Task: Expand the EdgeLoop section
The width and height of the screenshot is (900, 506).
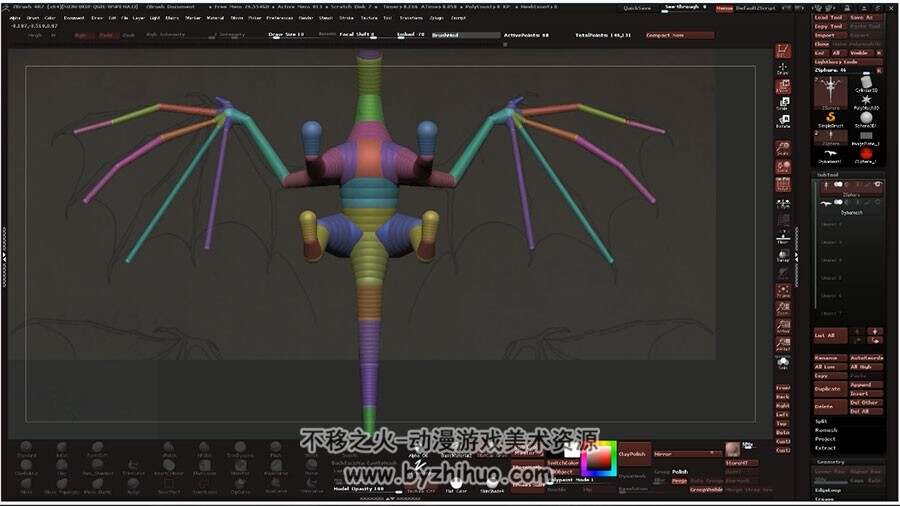Action: point(828,490)
